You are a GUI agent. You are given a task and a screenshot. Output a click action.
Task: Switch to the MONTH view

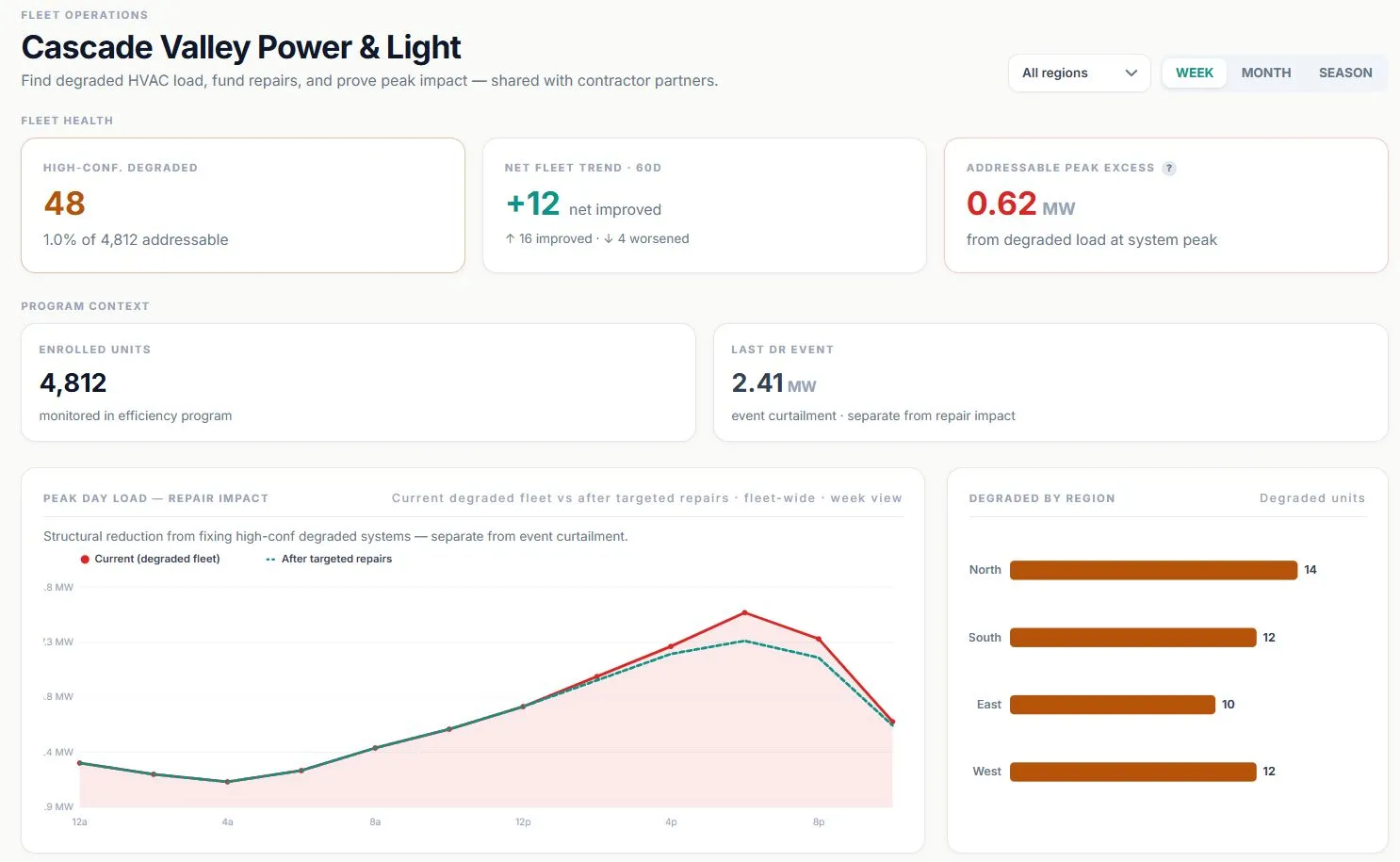(1265, 73)
